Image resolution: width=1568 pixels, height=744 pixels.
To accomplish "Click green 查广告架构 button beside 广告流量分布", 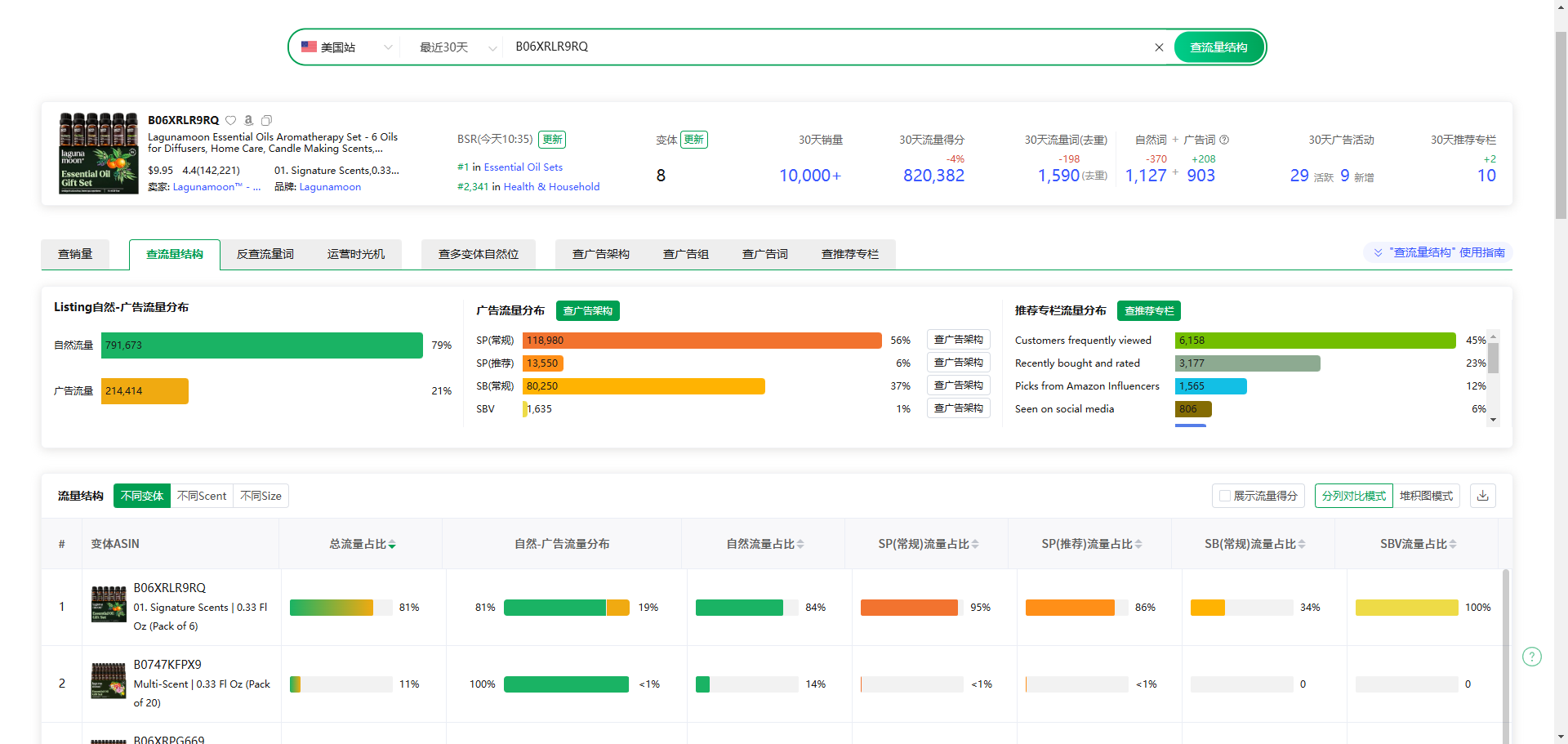I will pos(588,310).
